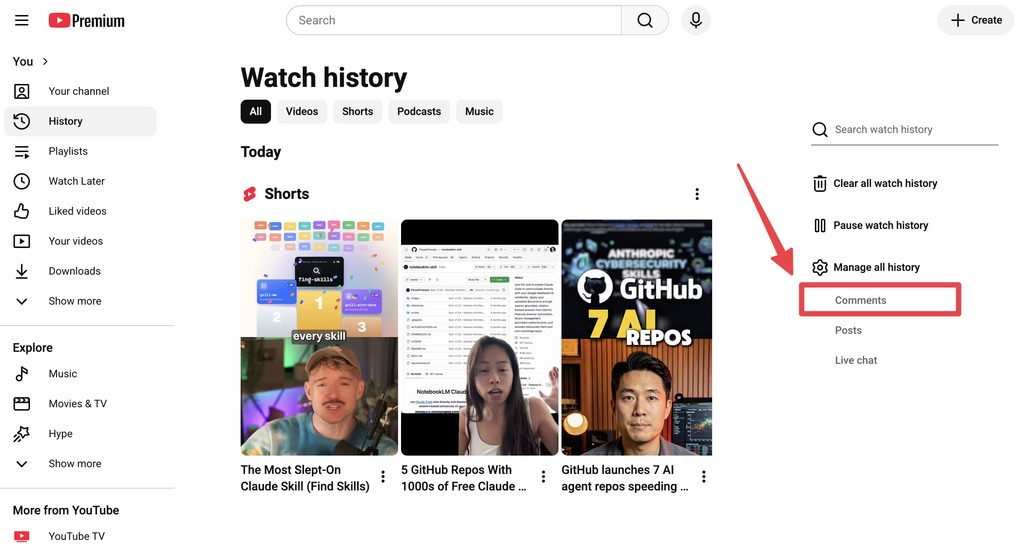Start voice search with microphone icon

click(x=696, y=20)
